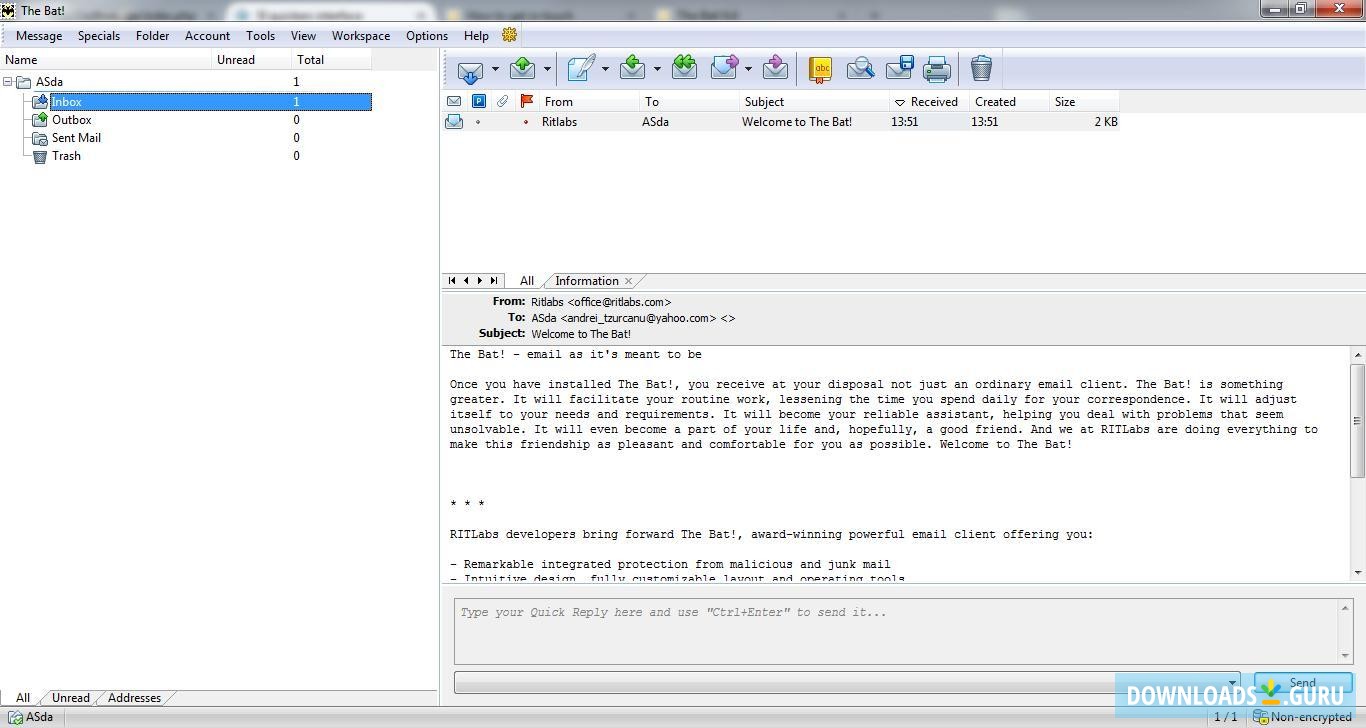1366x728 pixels.
Task: Switch to the Addresses tab
Action: click(134, 698)
